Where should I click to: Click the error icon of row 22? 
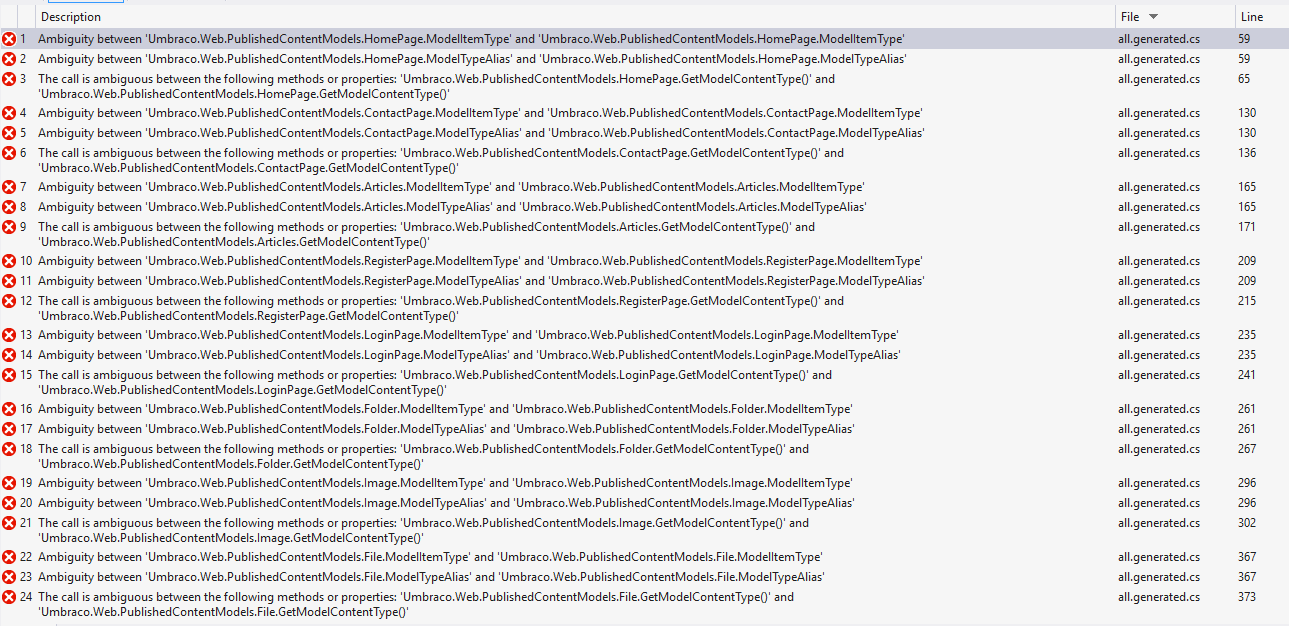[x=9, y=557]
